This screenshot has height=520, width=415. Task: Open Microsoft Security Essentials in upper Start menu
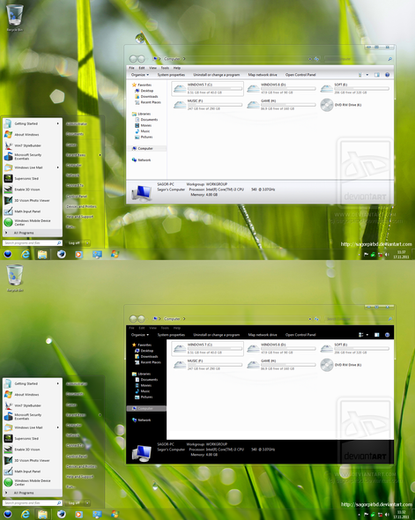click(x=32, y=157)
